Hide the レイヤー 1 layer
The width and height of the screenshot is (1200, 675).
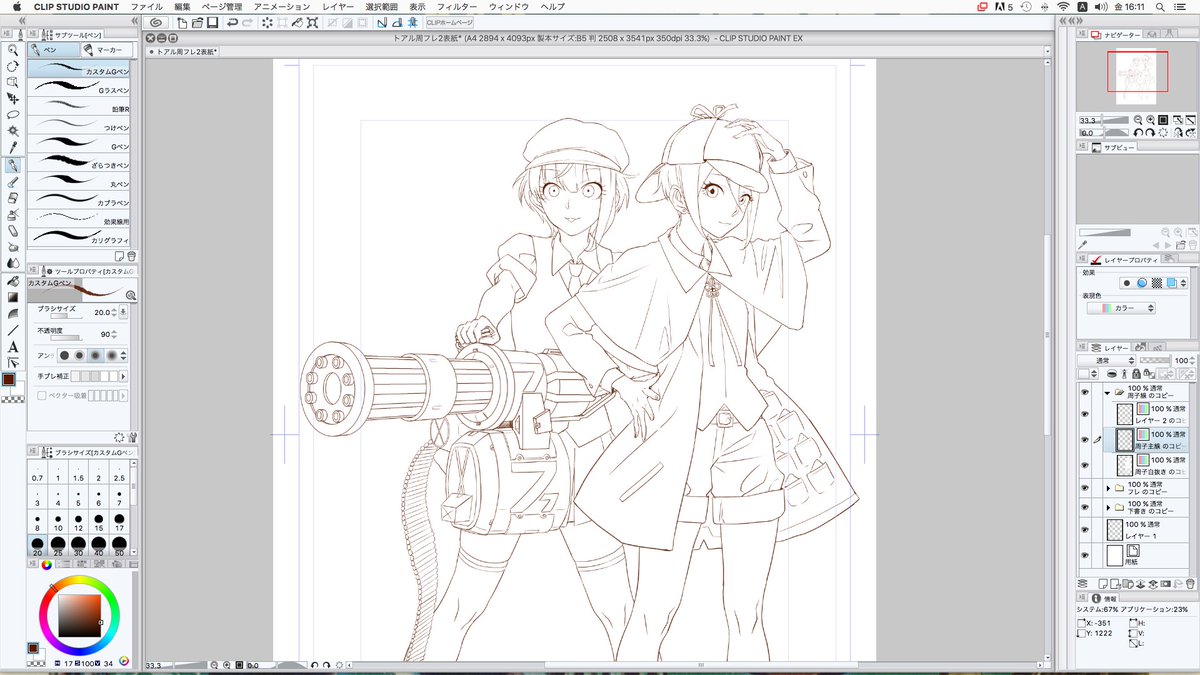[1084, 530]
